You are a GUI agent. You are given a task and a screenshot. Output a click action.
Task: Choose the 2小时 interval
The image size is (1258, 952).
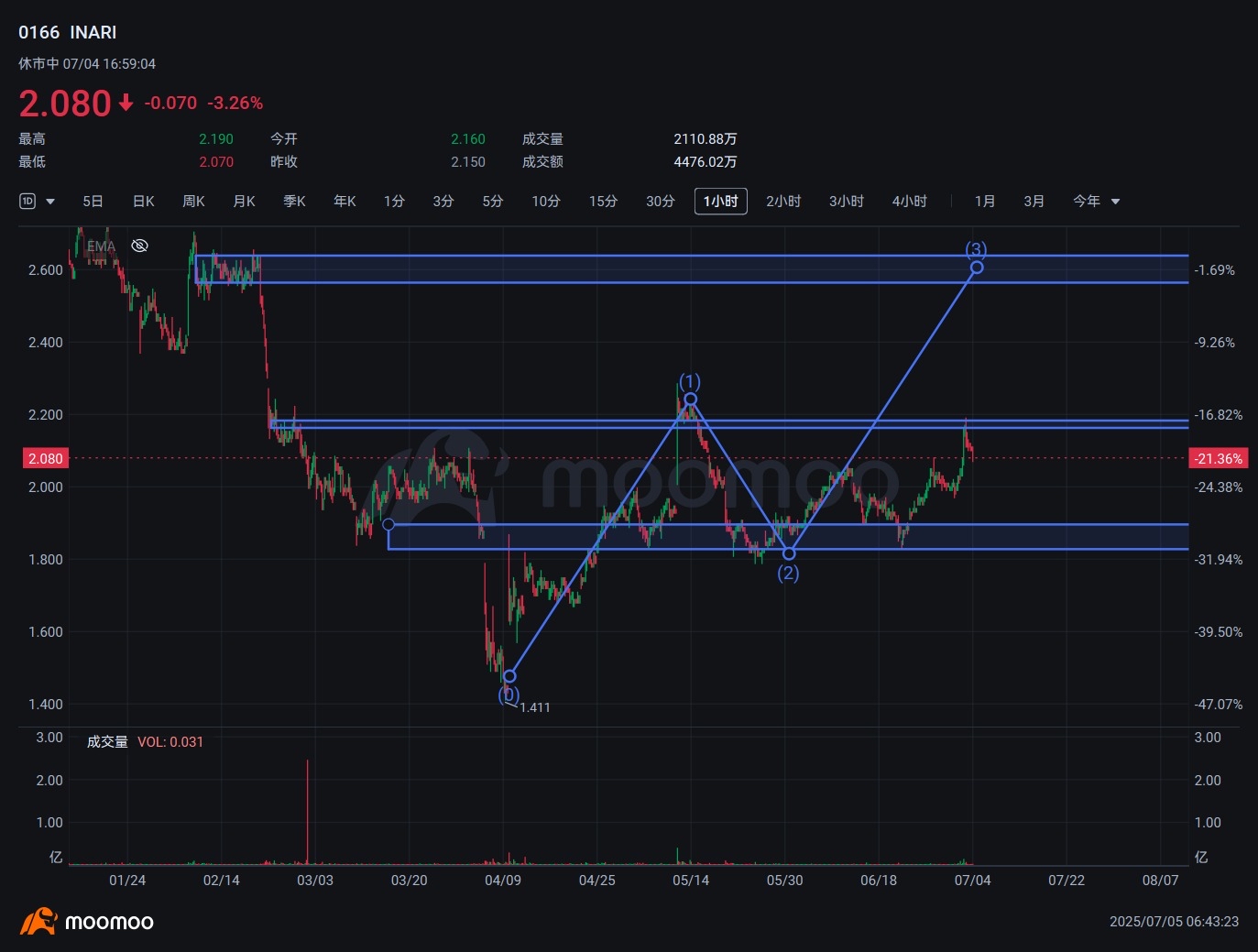[x=783, y=201]
